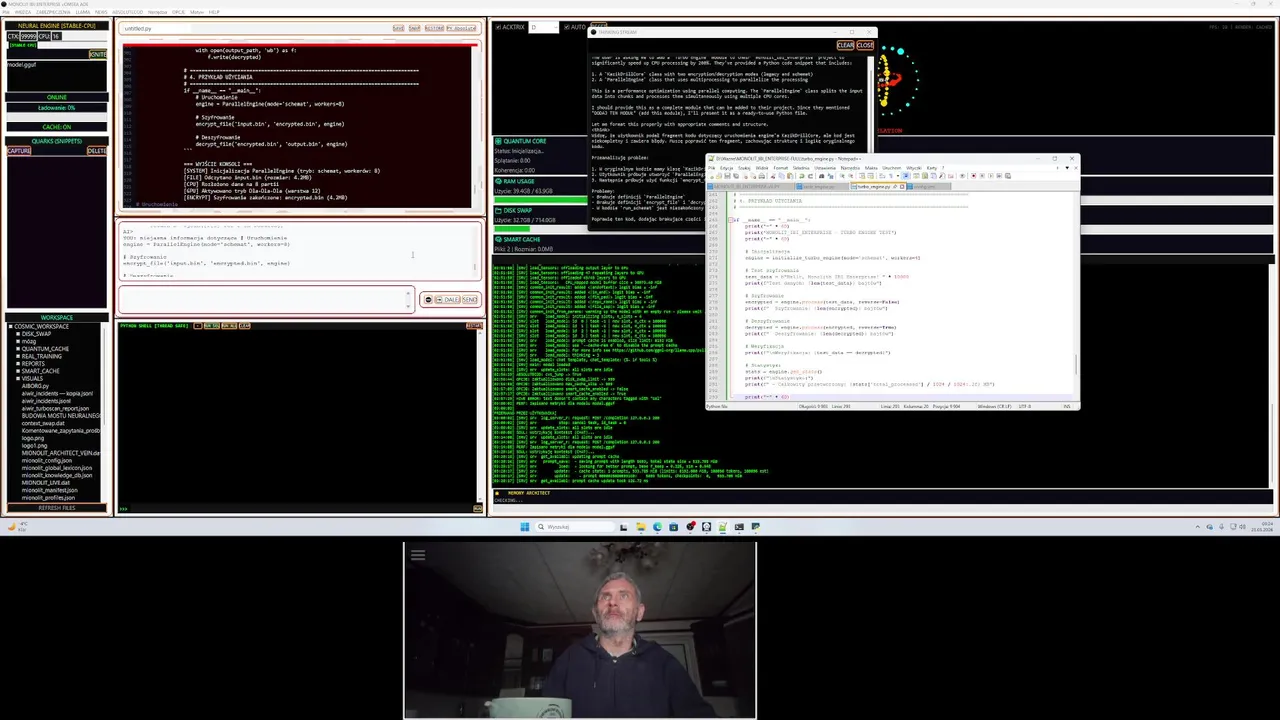Click the hamburger menu icon on webcam overlay
Image resolution: width=1280 pixels, height=720 pixels.
click(x=418, y=555)
